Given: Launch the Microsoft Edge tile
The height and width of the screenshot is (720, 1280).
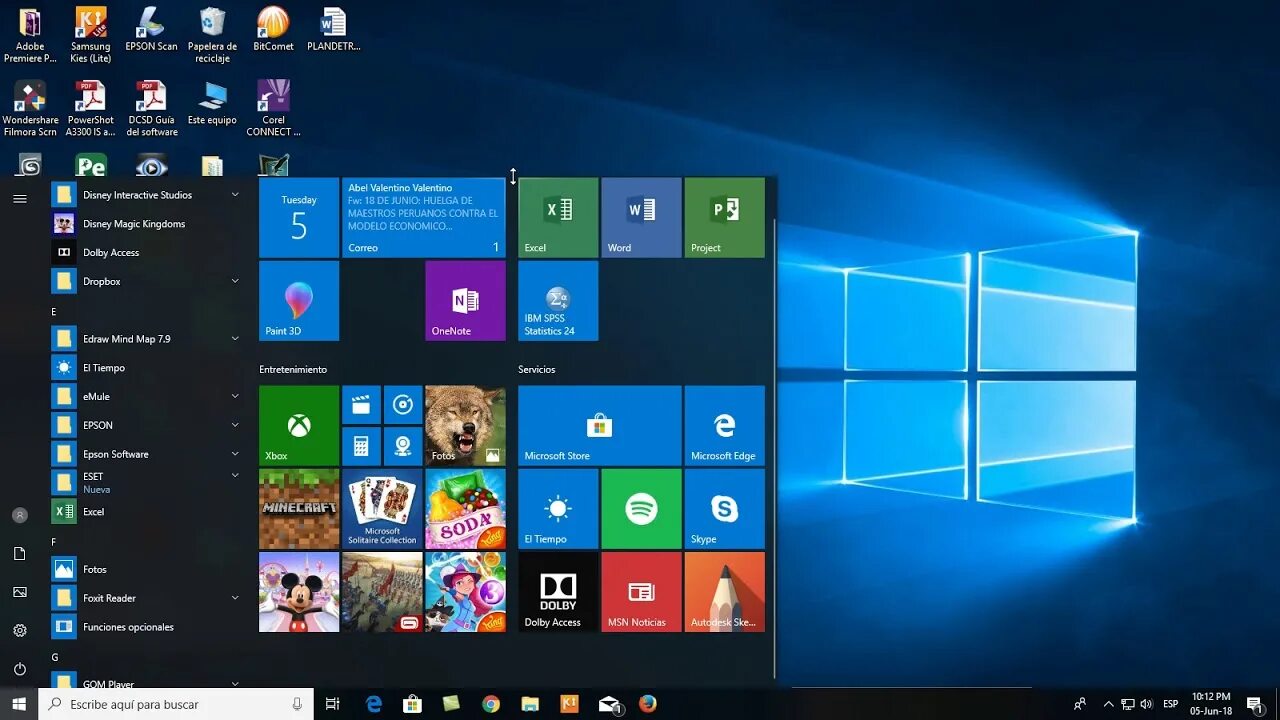Looking at the screenshot, I should tap(724, 426).
